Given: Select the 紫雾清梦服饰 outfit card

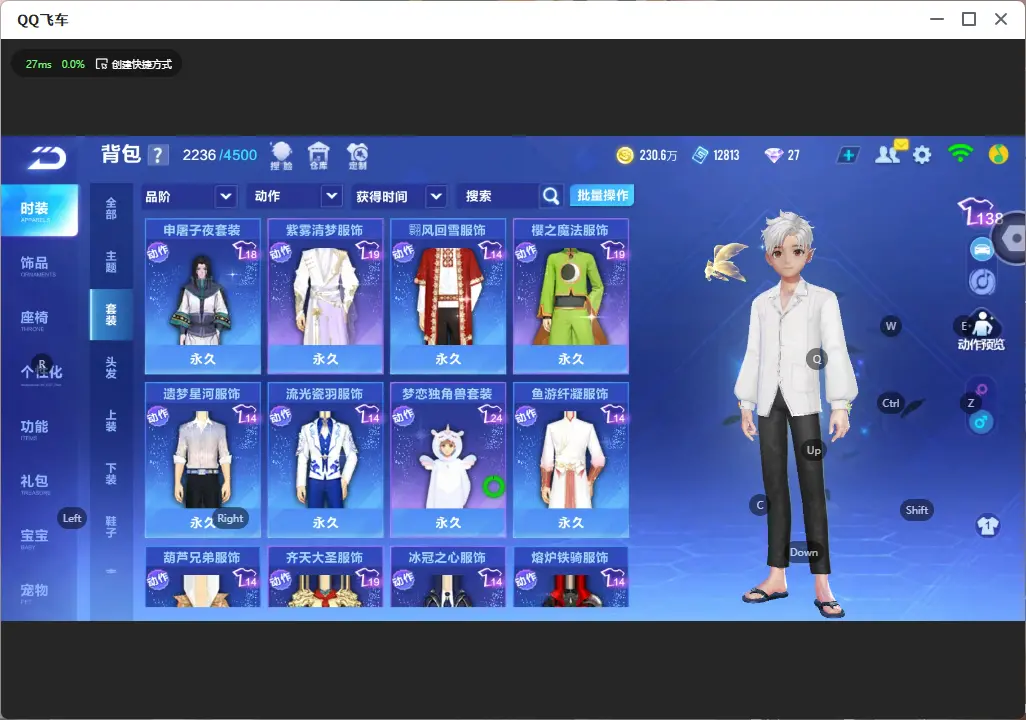Looking at the screenshot, I should [325, 296].
